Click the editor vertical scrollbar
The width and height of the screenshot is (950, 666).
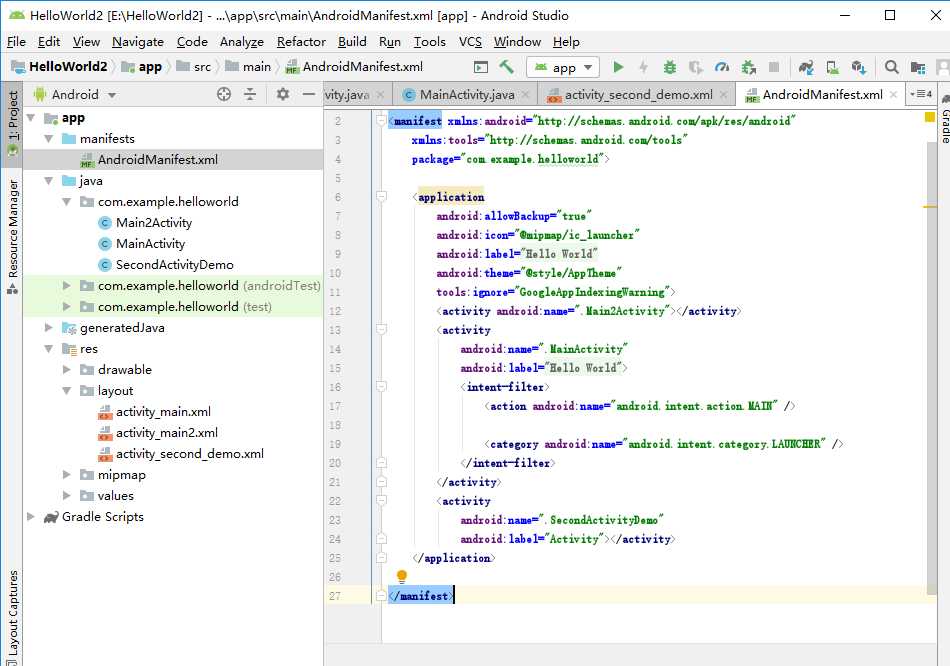tap(932, 367)
